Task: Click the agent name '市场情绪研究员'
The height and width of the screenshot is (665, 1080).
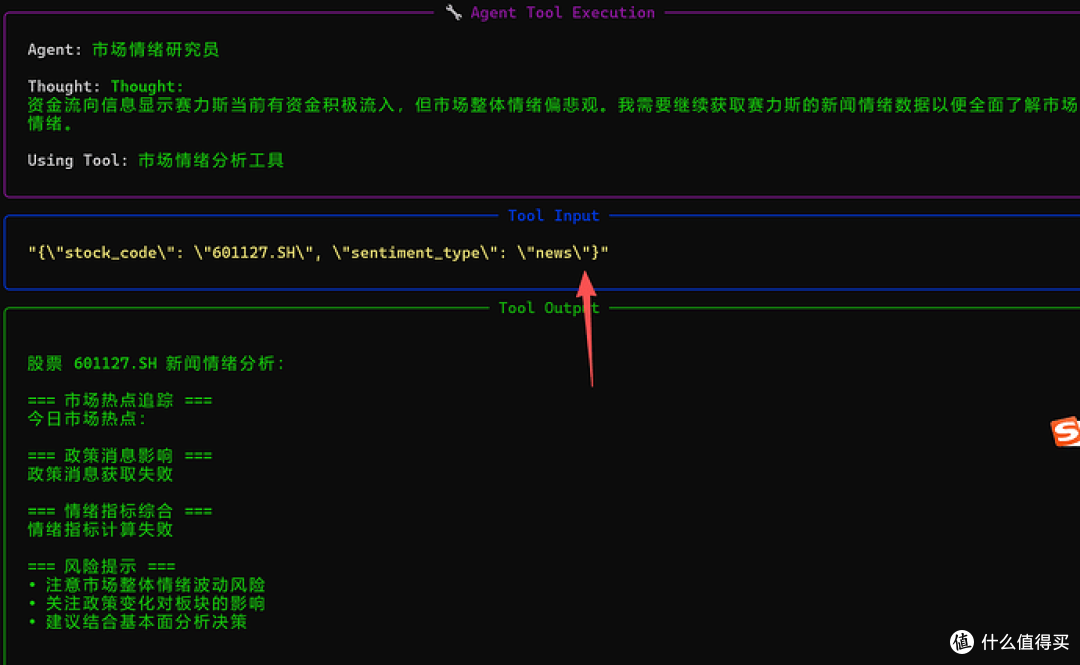Action: [x=156, y=50]
